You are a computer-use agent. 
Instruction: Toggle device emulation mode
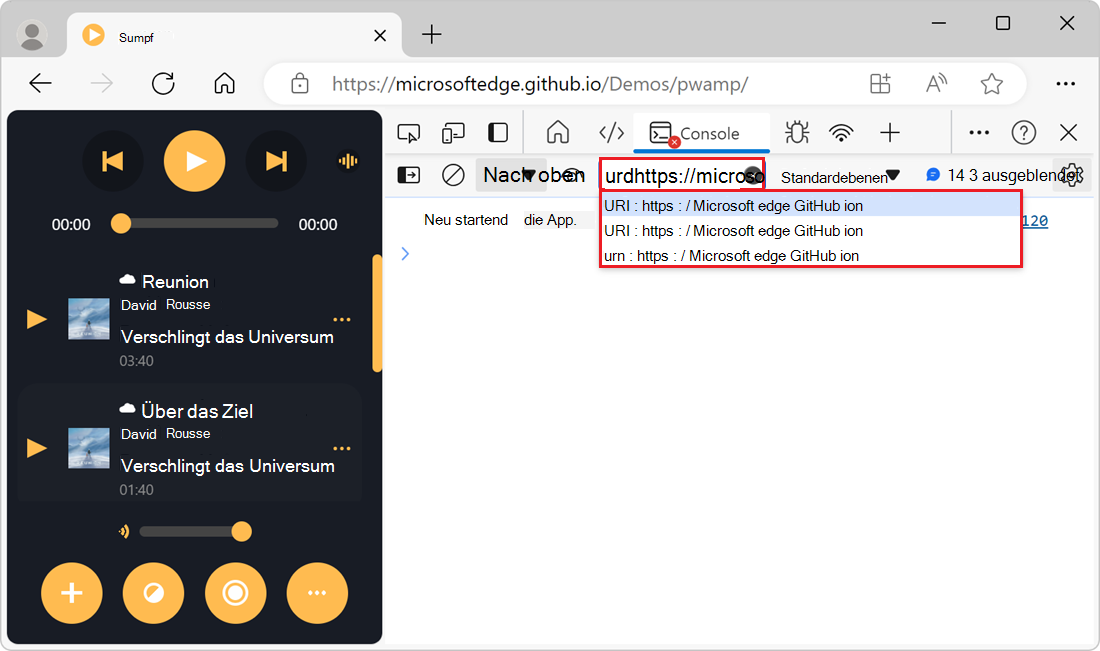[453, 131]
